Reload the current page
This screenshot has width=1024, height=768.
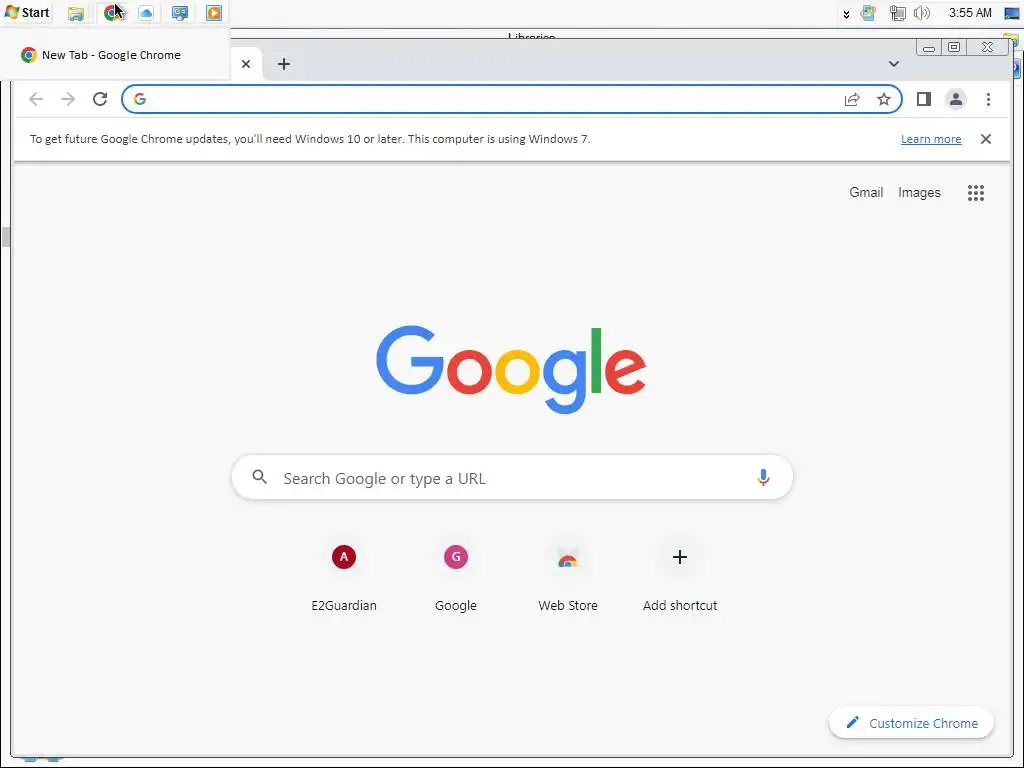click(100, 99)
